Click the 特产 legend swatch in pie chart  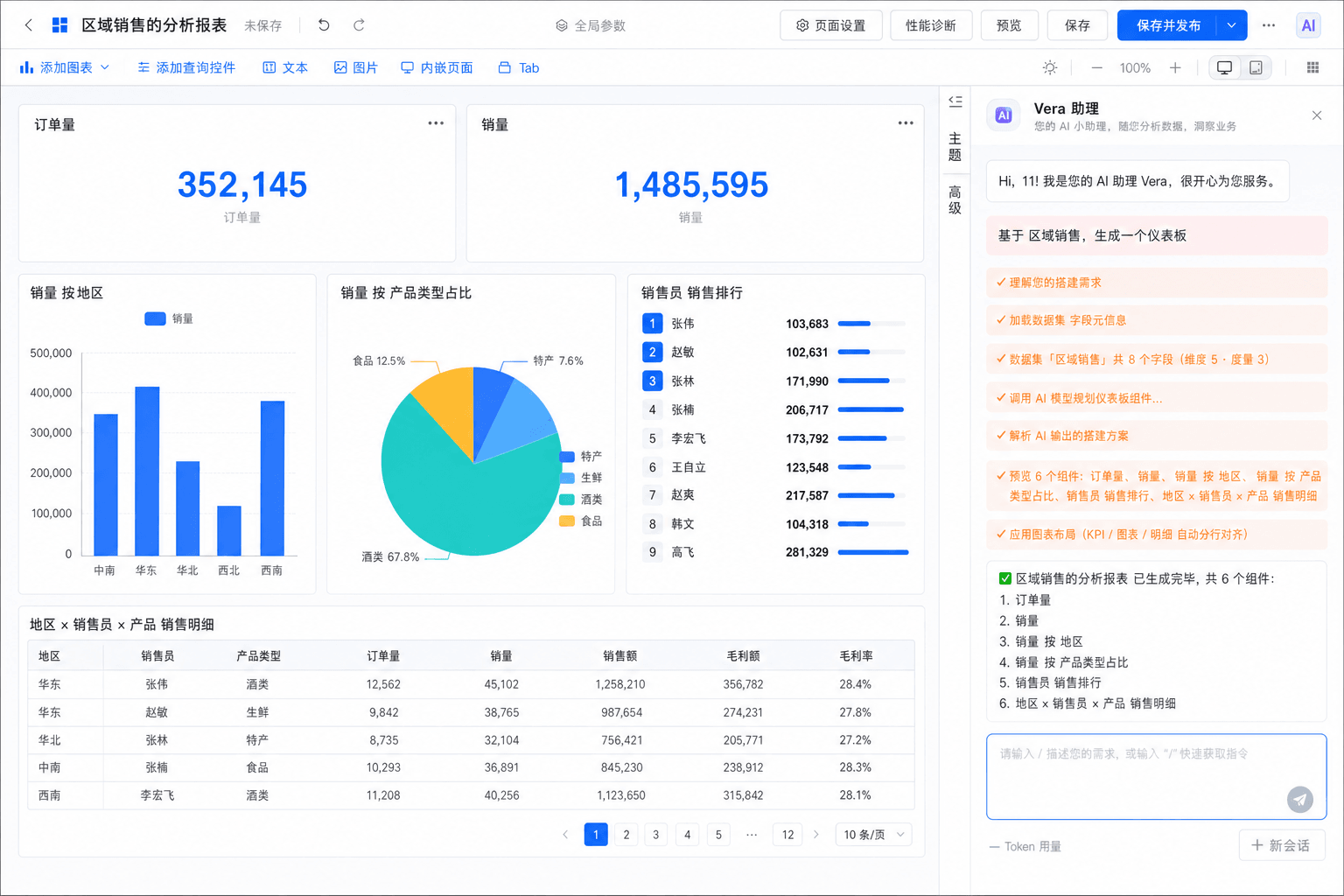coord(567,456)
